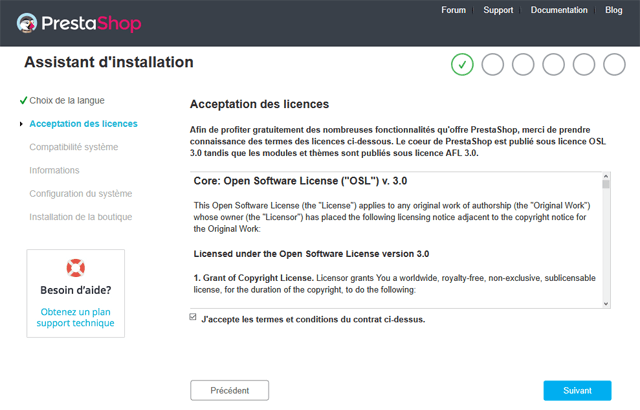The image size is (640, 410).
Task: Click the Précédent button
Action: tap(229, 390)
